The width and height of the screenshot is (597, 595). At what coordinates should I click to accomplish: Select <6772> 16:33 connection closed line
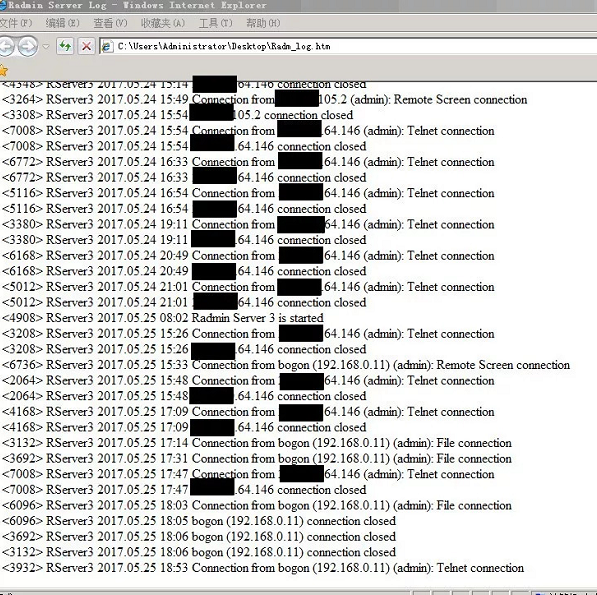tap(184, 177)
